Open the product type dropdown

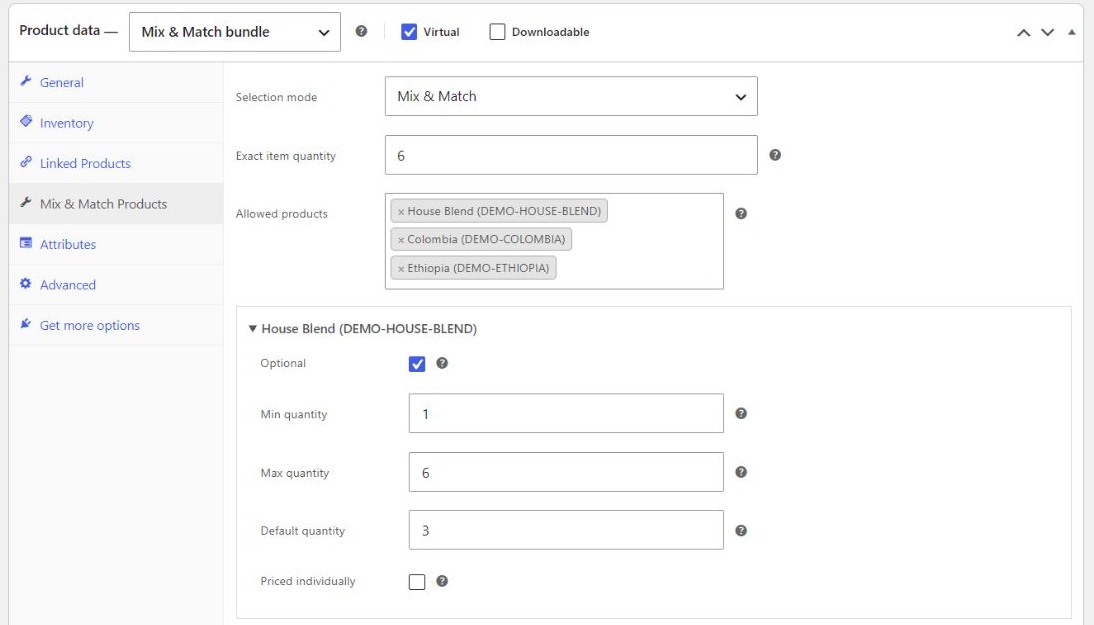[234, 31]
